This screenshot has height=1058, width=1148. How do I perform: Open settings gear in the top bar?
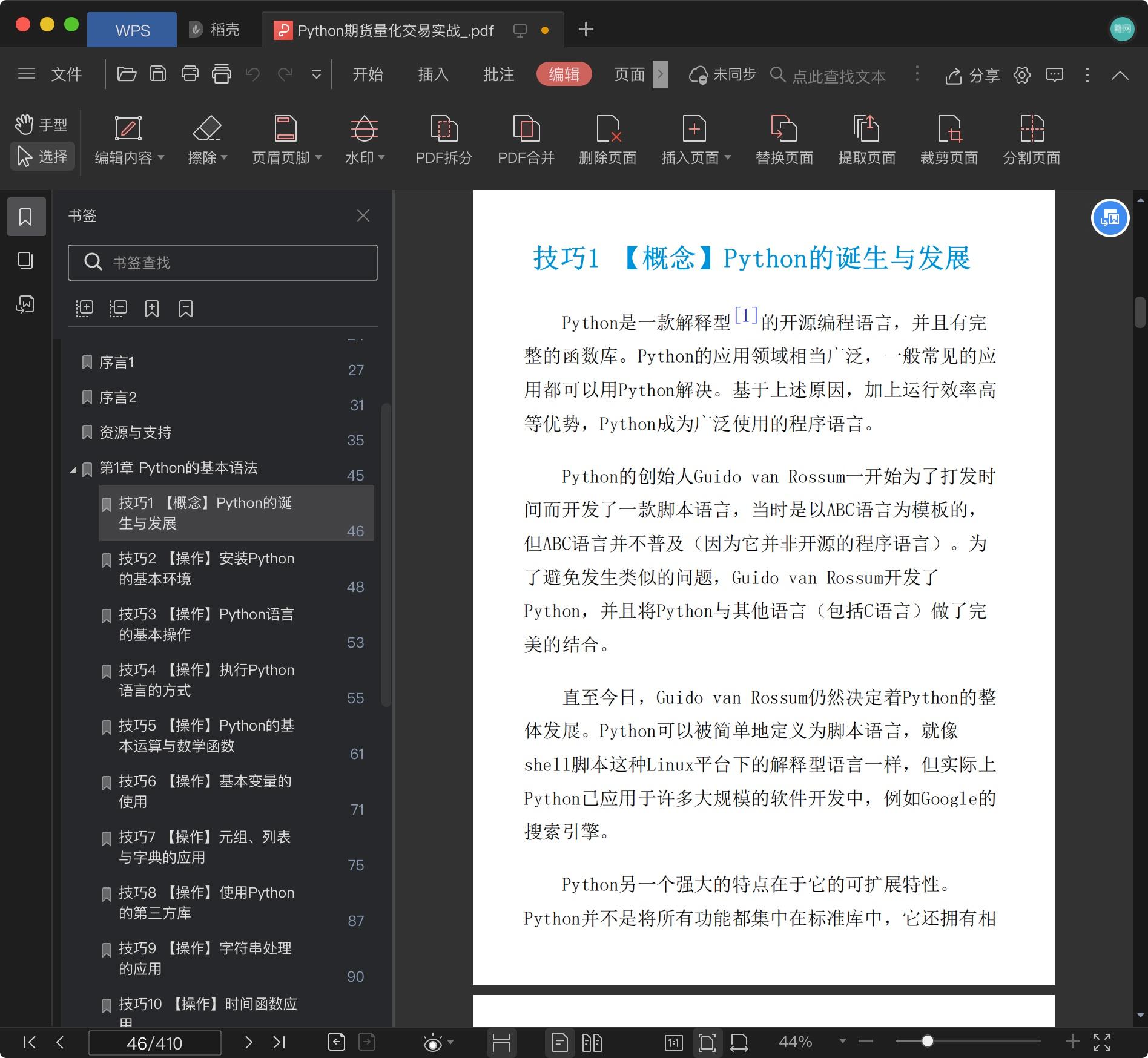1022,74
